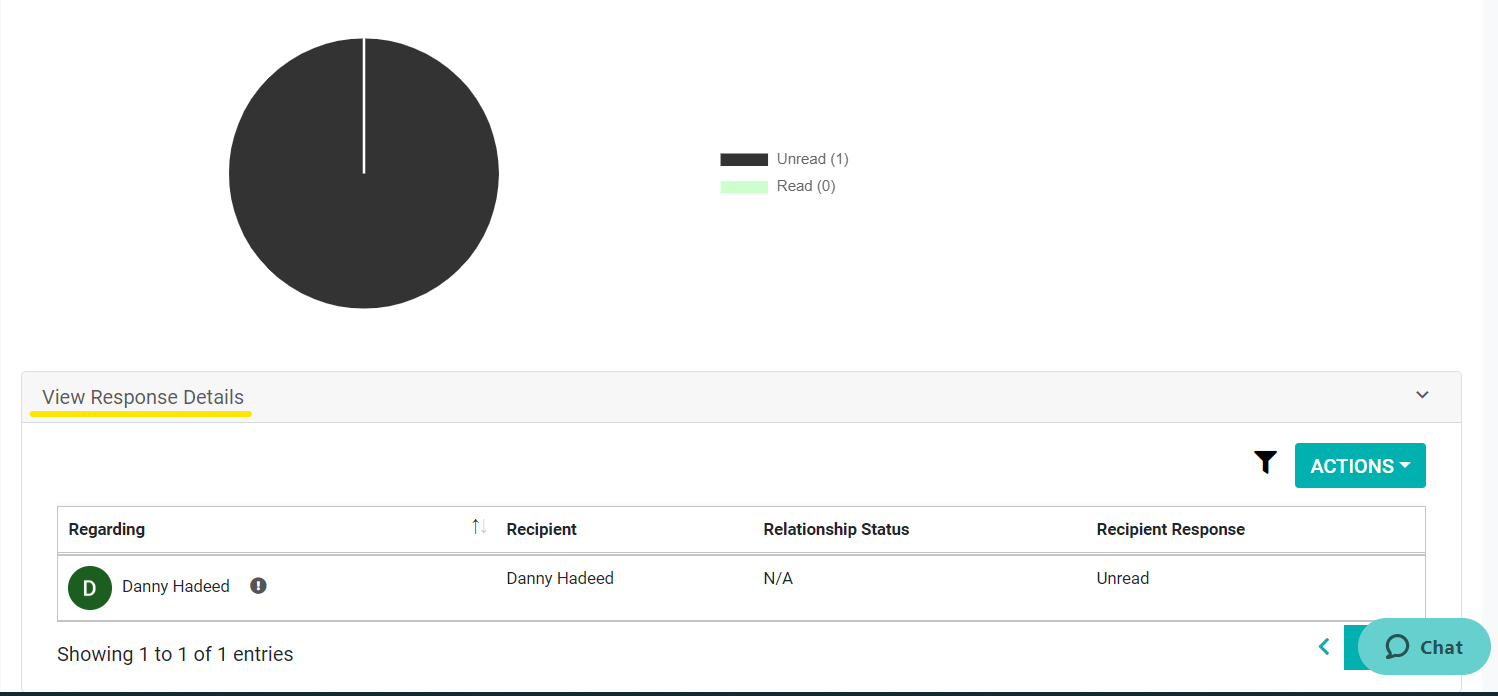Click the View Response Details heading
Screen dimensions: 1498x696
pos(143,397)
